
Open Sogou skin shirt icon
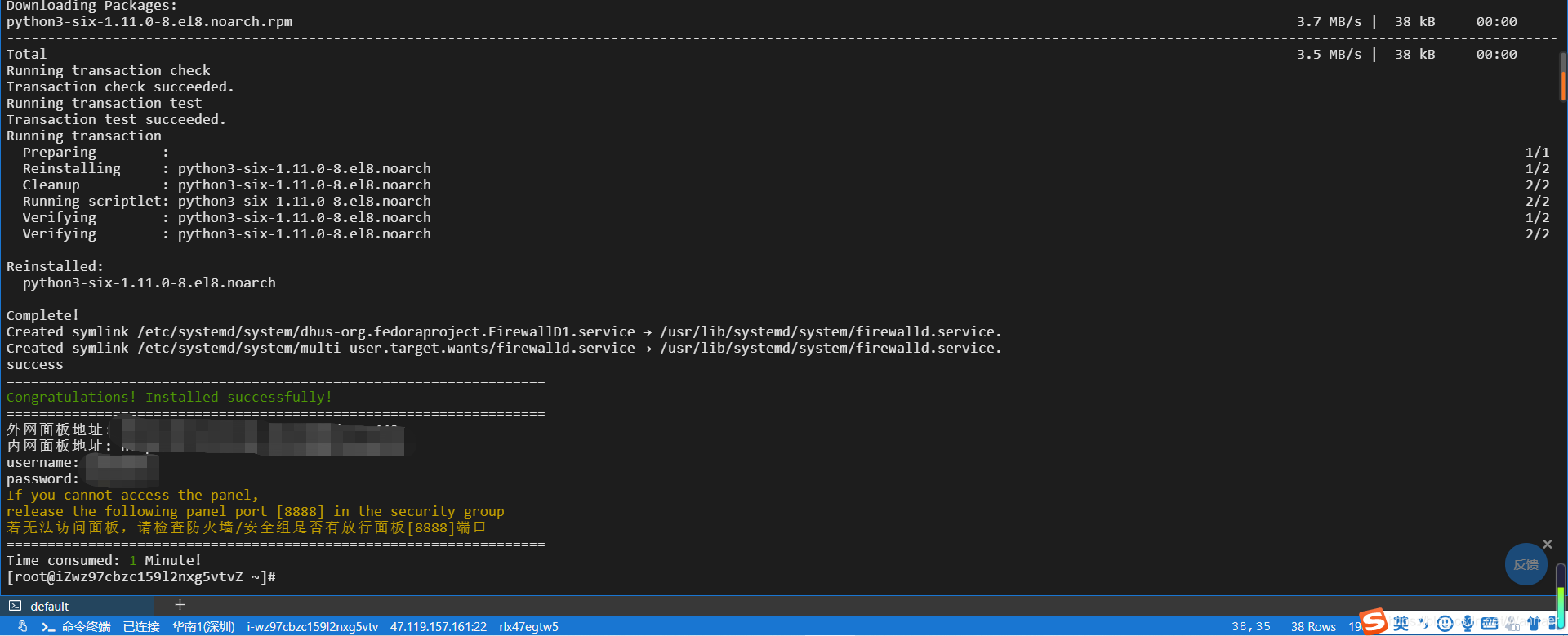(1533, 624)
